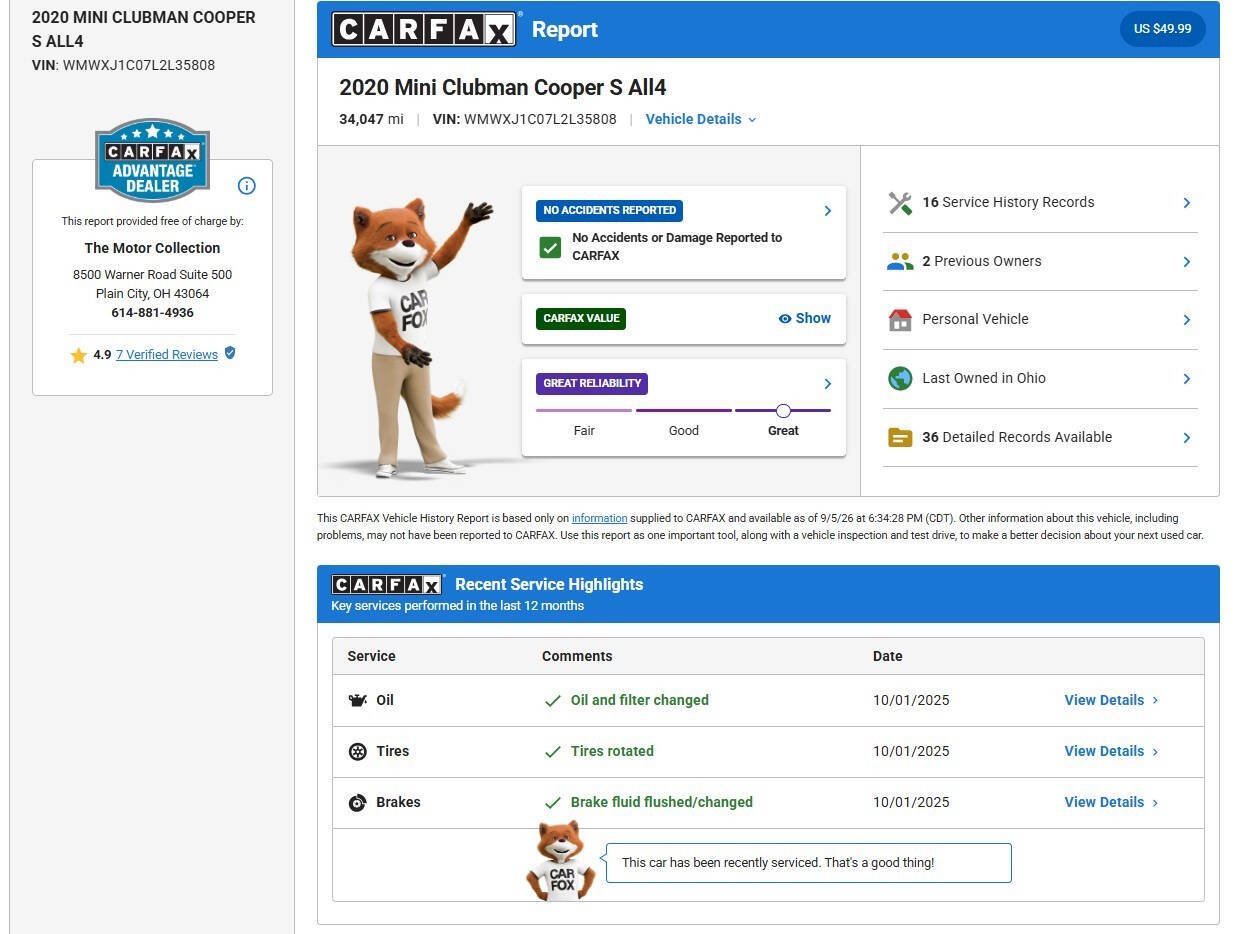Click the globe icon for Last Owned in Ohio
1235x934 pixels.
click(x=900, y=379)
